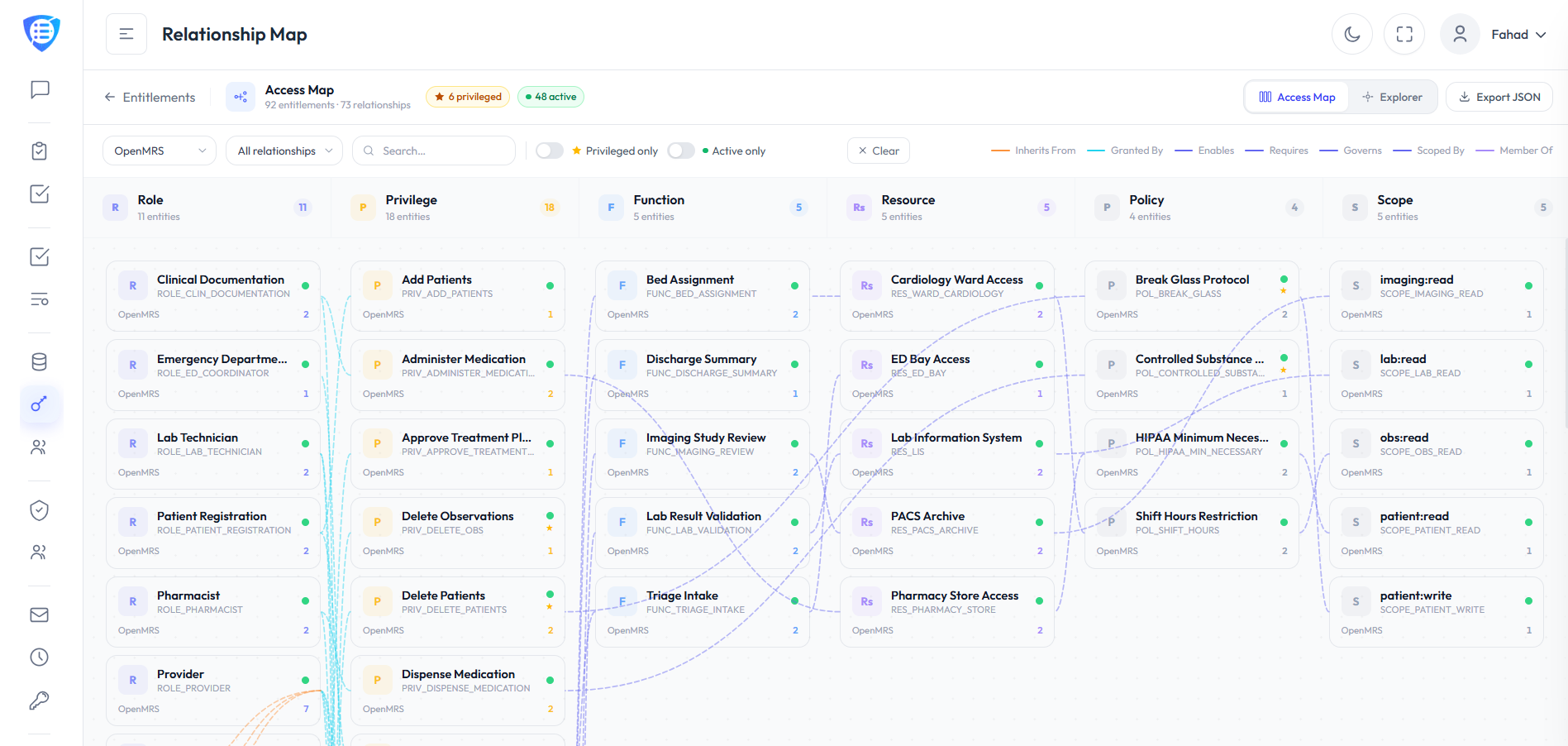Select the Delete Patients privilege card
The width and height of the screenshot is (1568, 746).
[458, 612]
